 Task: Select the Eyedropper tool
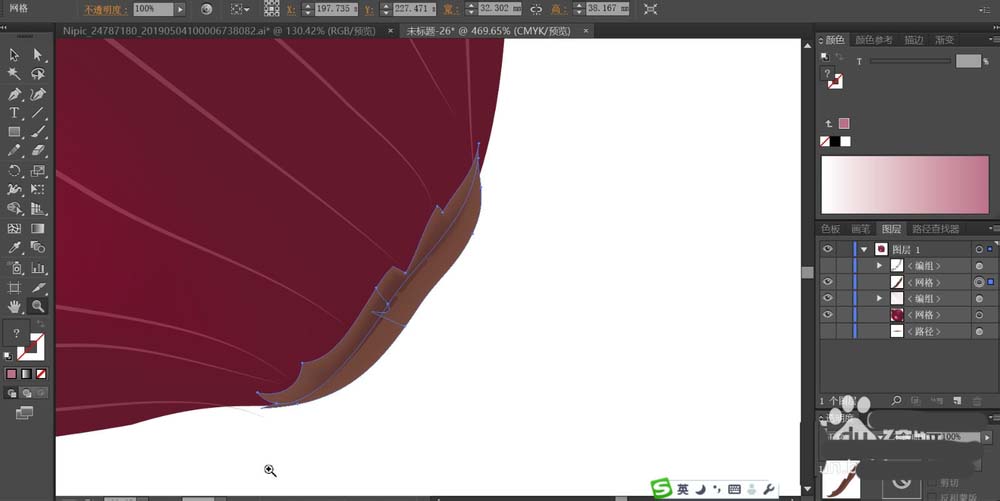tap(14, 247)
